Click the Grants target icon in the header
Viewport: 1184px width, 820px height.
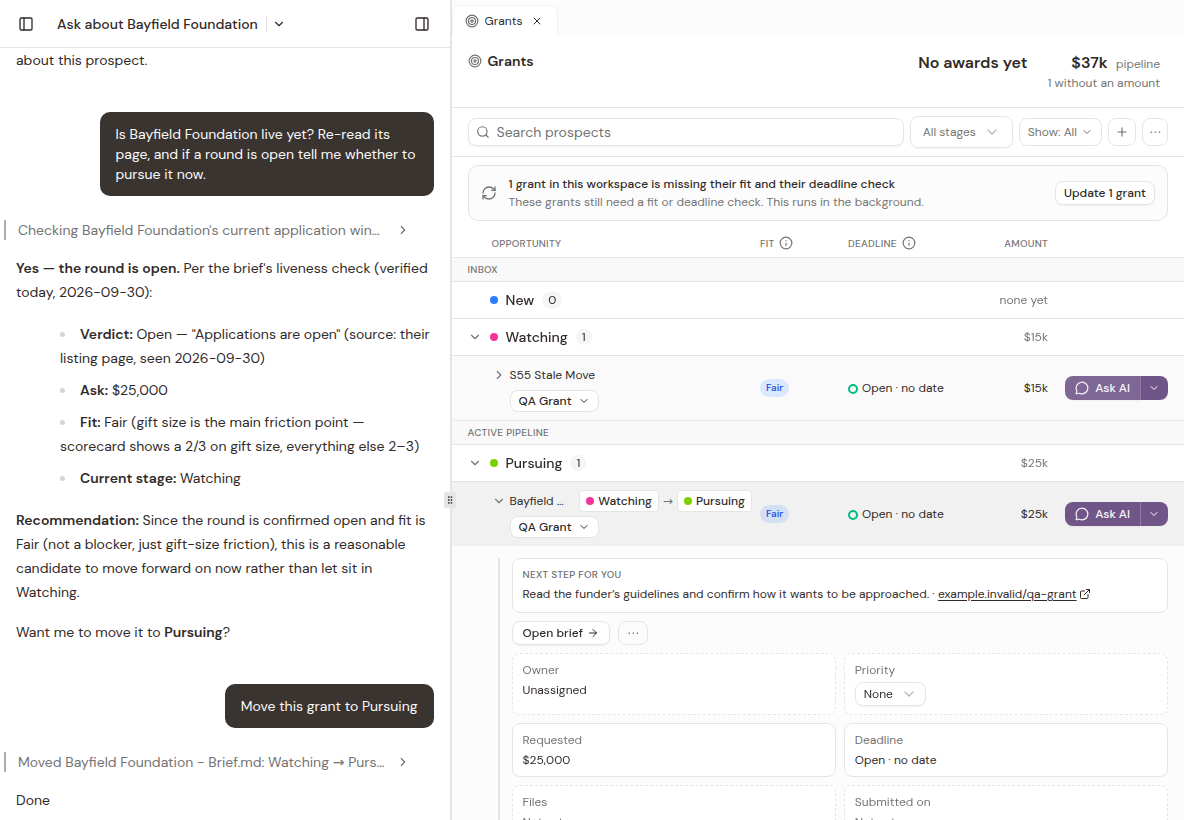coord(475,61)
